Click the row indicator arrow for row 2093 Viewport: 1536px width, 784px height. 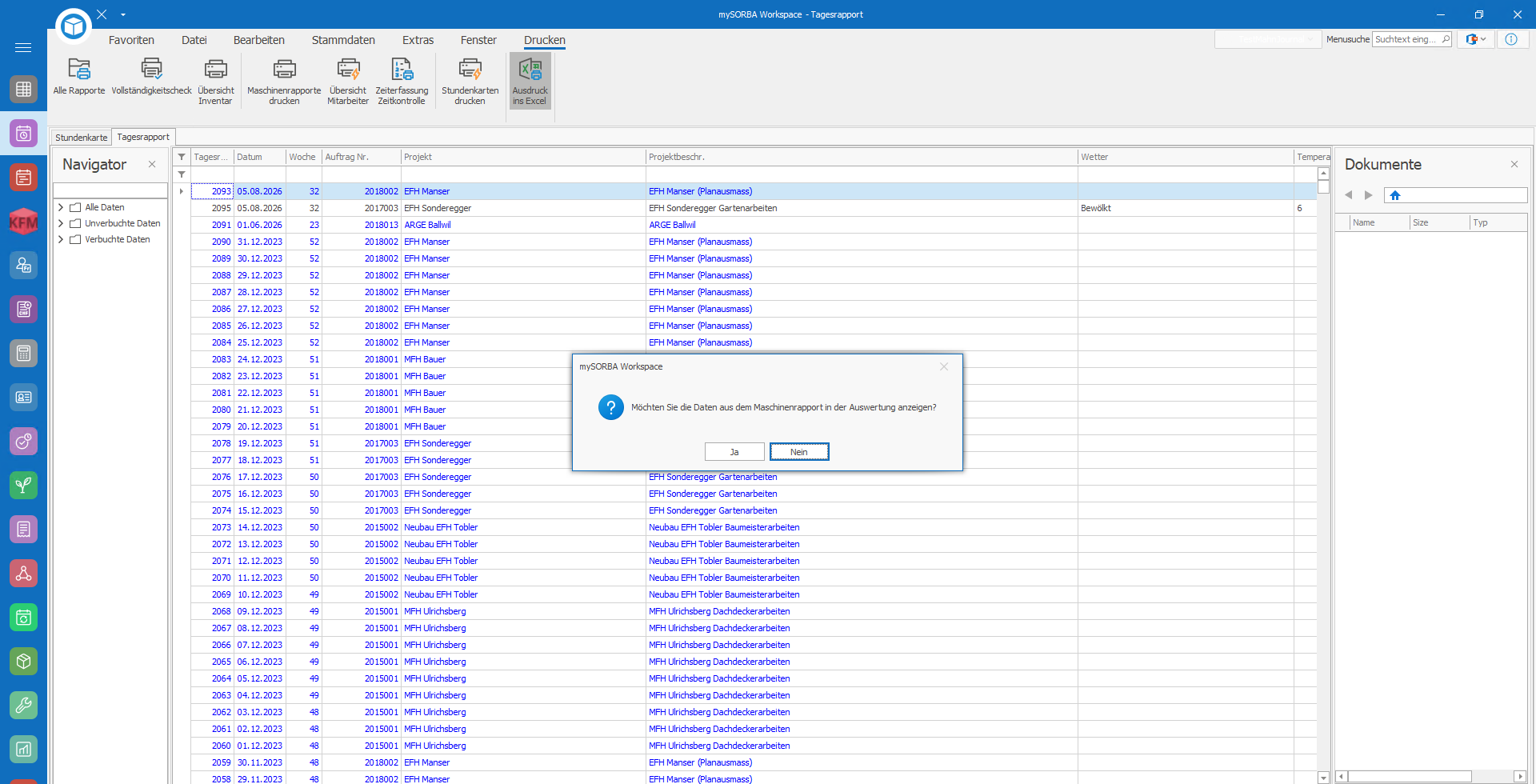point(182,191)
